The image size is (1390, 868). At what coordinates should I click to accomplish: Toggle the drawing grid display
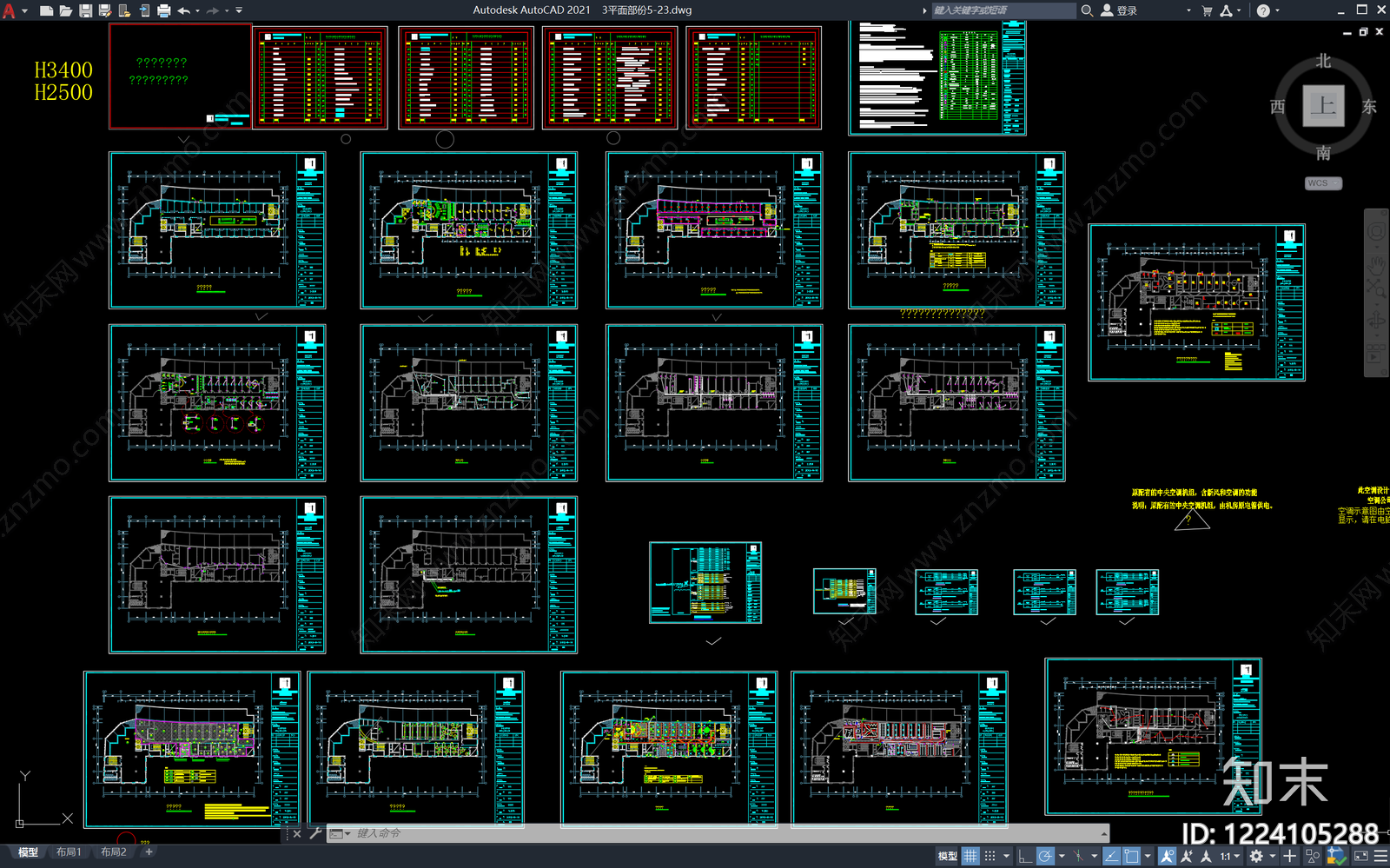(970, 856)
